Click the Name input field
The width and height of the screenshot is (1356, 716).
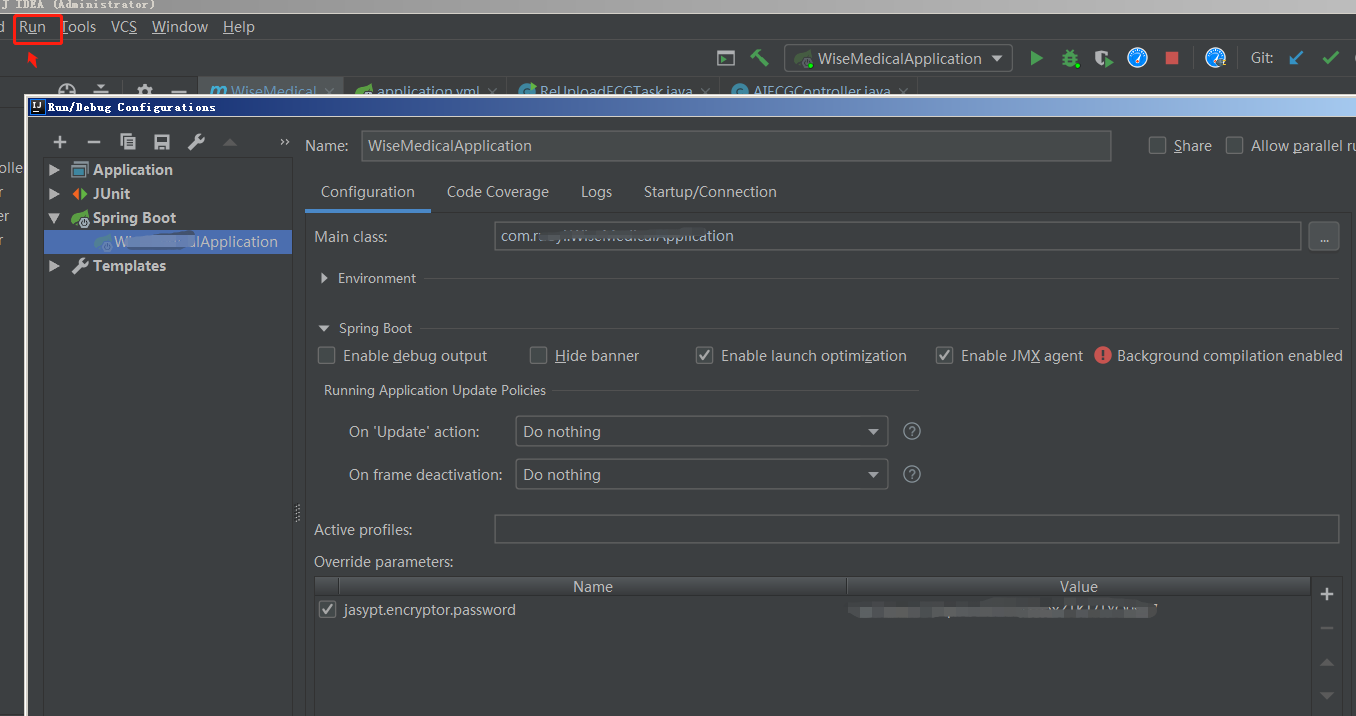[736, 145]
